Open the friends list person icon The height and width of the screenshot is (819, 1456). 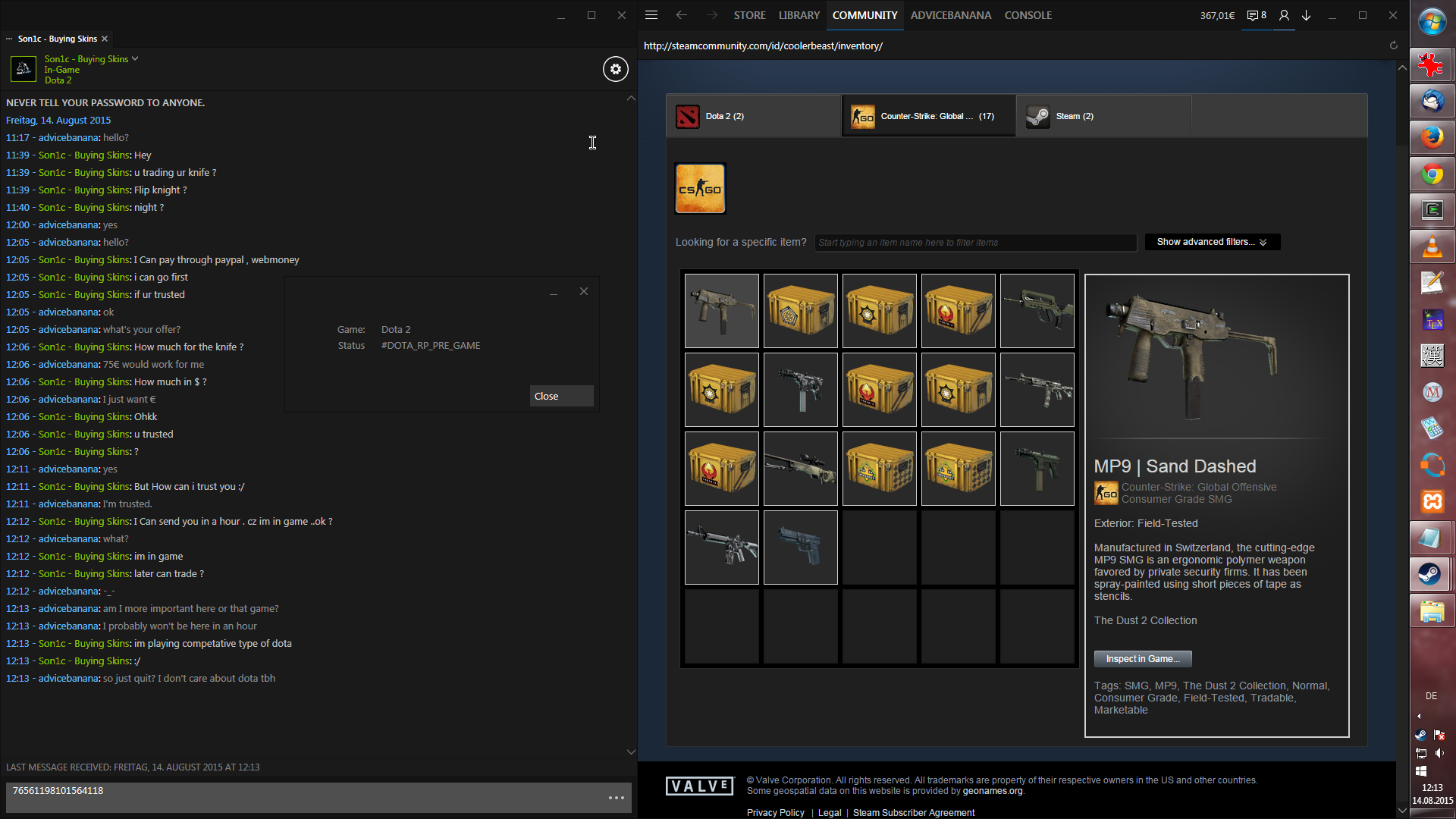coord(1284,15)
